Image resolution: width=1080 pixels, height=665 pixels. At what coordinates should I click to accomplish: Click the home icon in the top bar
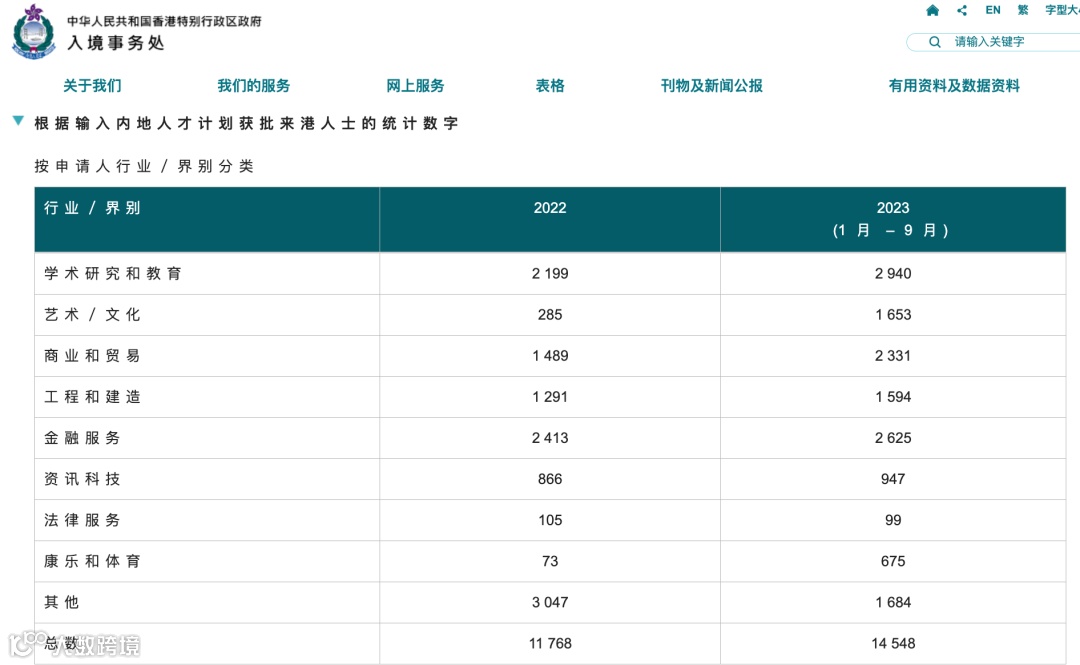(x=933, y=10)
